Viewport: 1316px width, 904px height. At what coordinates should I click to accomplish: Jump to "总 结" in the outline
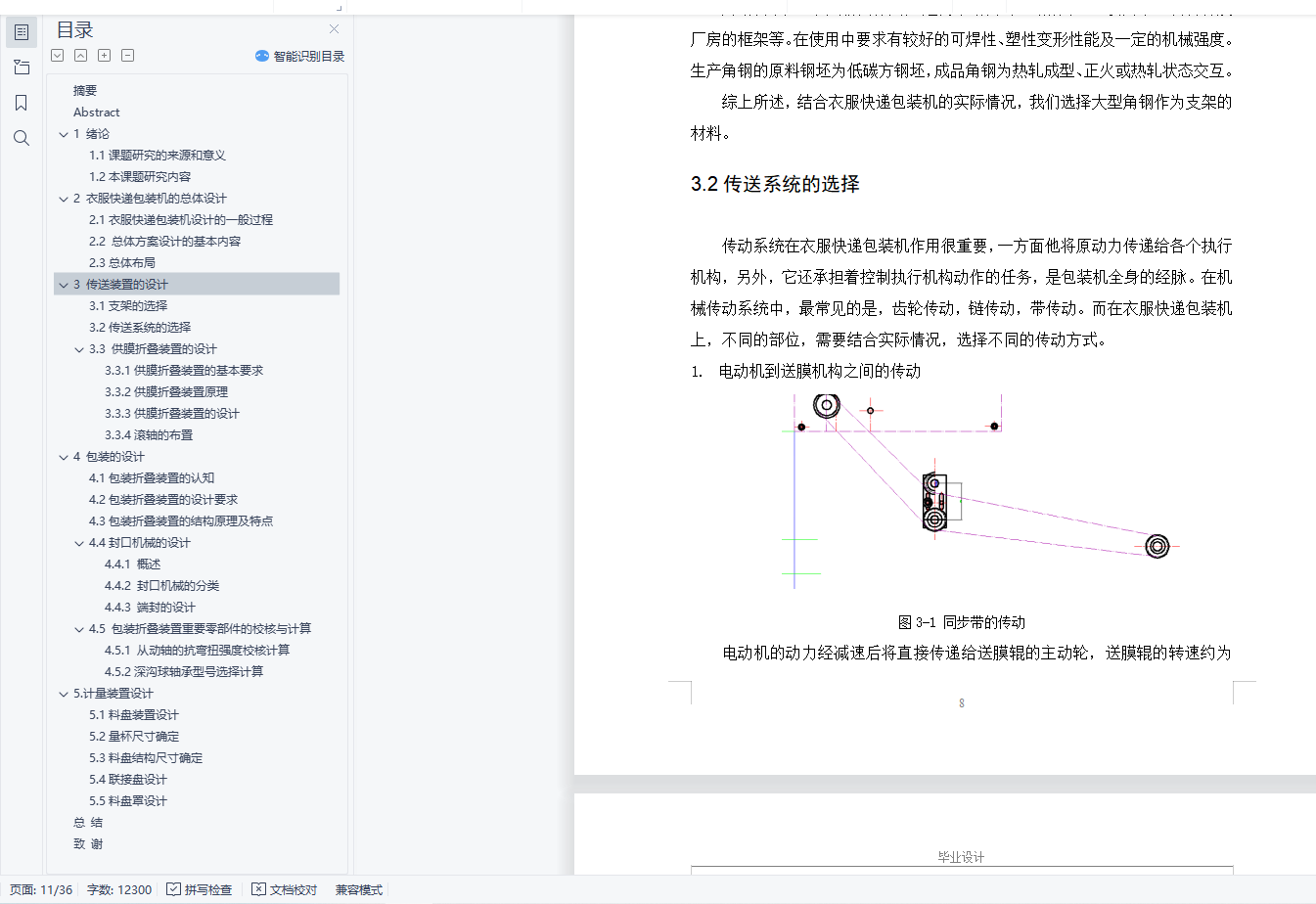(x=88, y=823)
